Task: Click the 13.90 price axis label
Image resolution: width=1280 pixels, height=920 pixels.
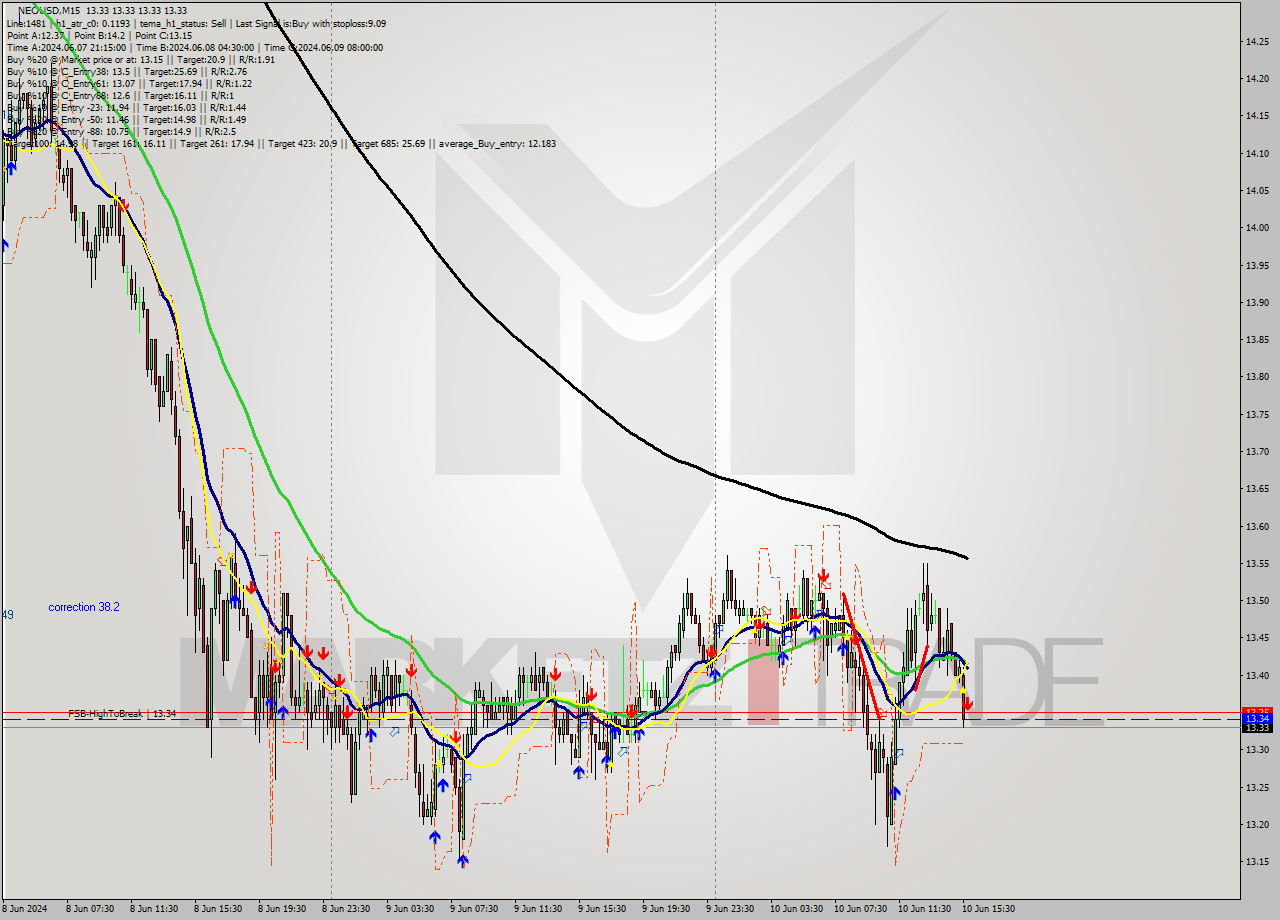Action: 1258,302
